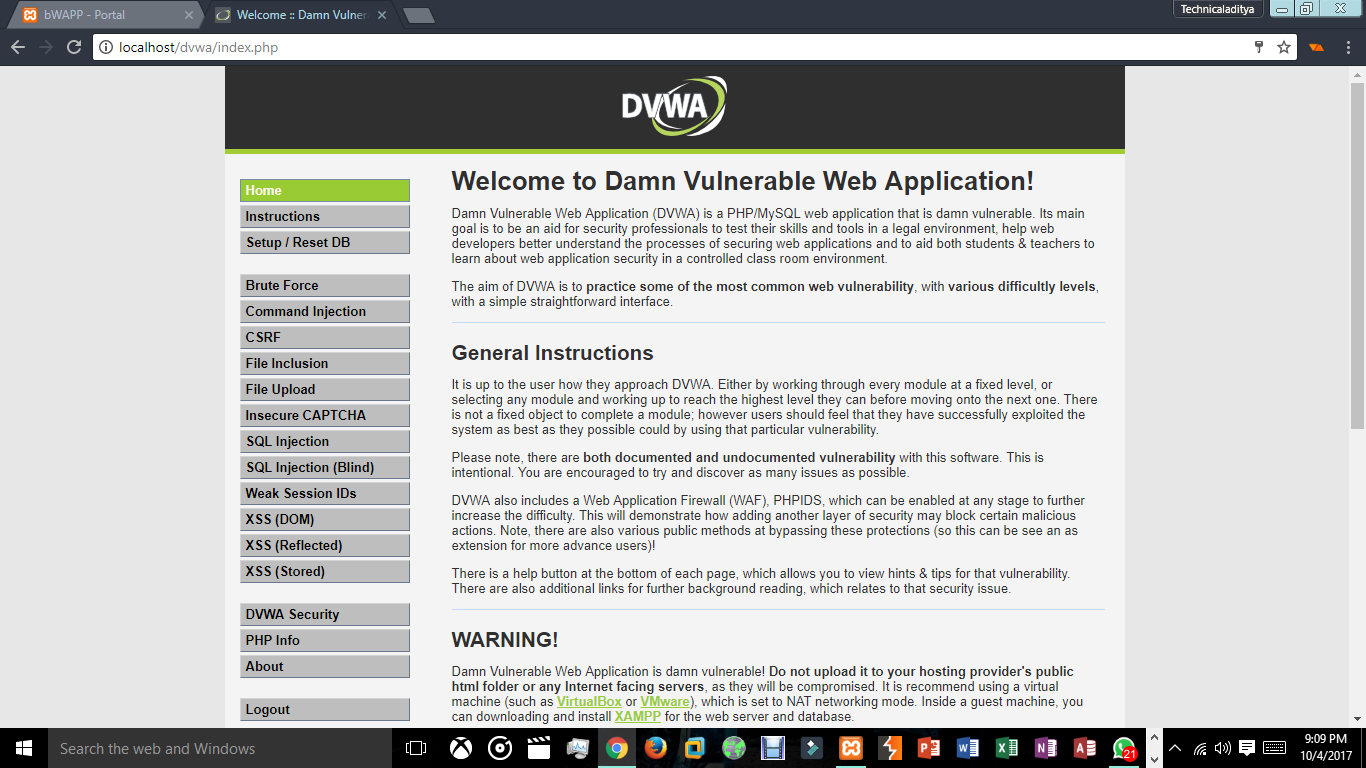Open Task View on the taskbar
The image size is (1366, 768).
[416, 748]
